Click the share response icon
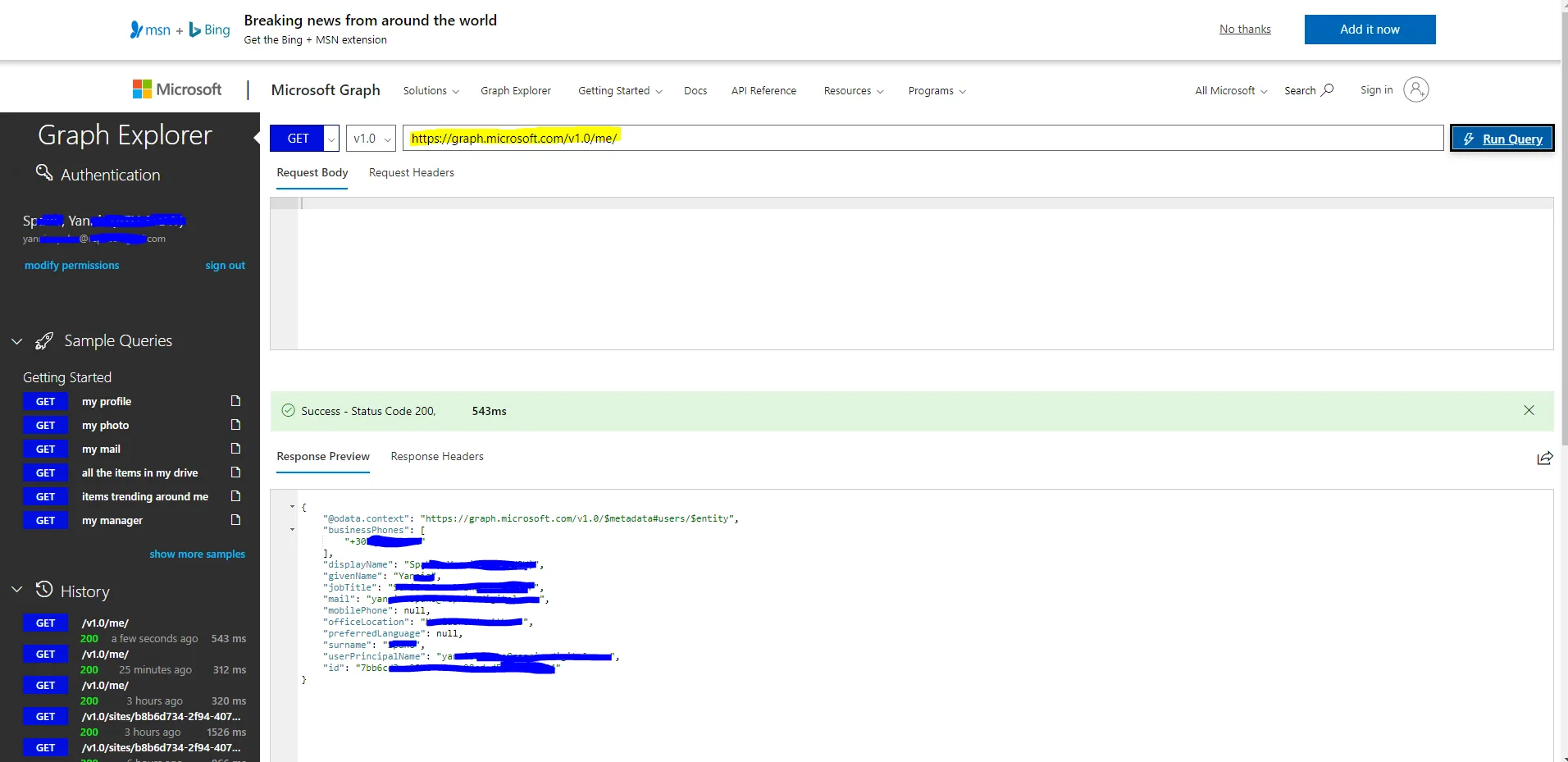The width and height of the screenshot is (1568, 762). tap(1545, 458)
